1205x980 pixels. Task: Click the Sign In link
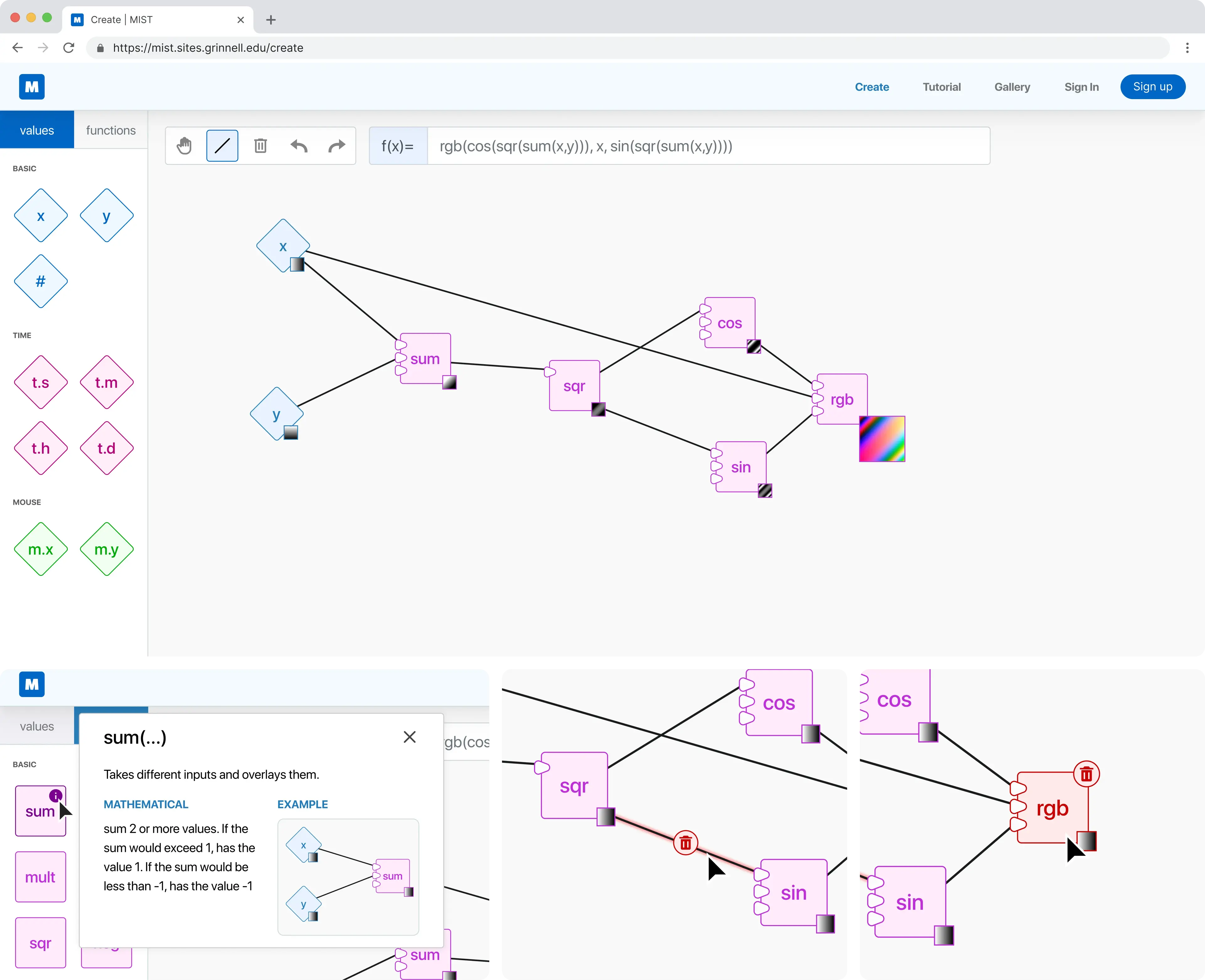coord(1081,87)
